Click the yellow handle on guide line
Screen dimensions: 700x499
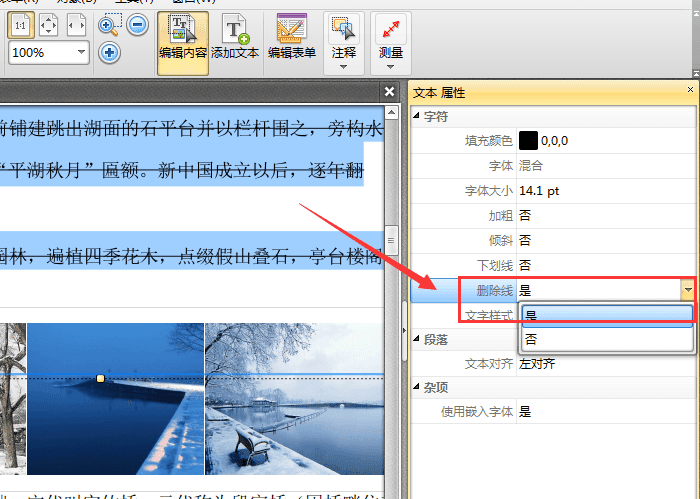pyautogui.click(x=100, y=378)
